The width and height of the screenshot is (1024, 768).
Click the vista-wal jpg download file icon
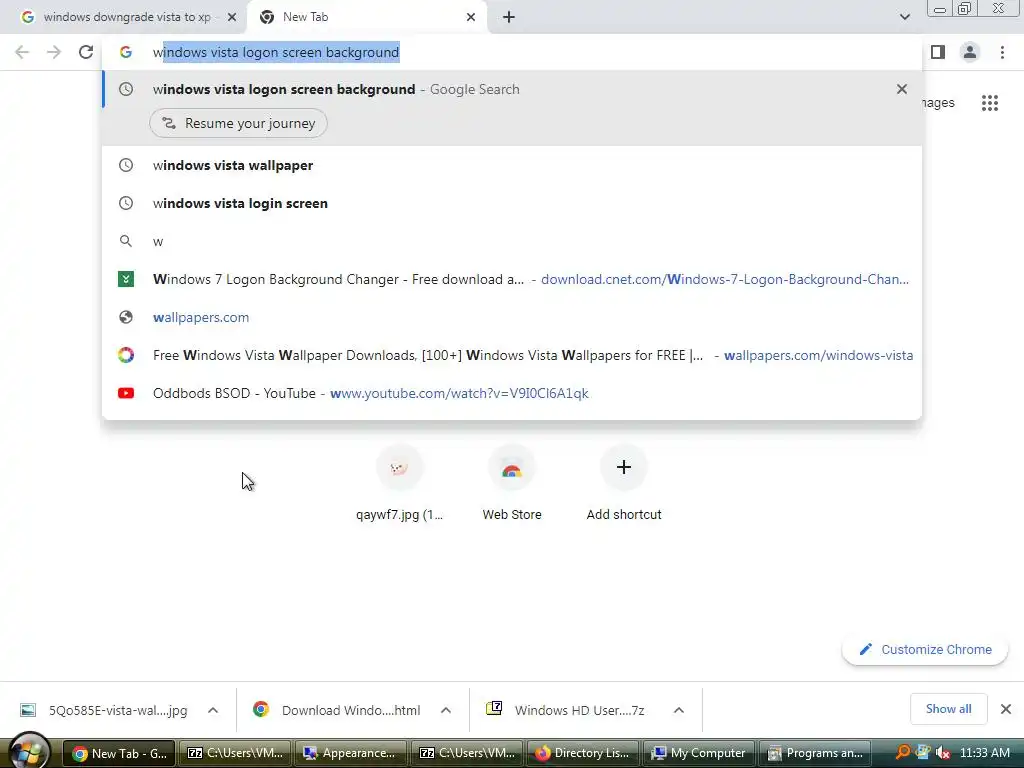[27, 710]
